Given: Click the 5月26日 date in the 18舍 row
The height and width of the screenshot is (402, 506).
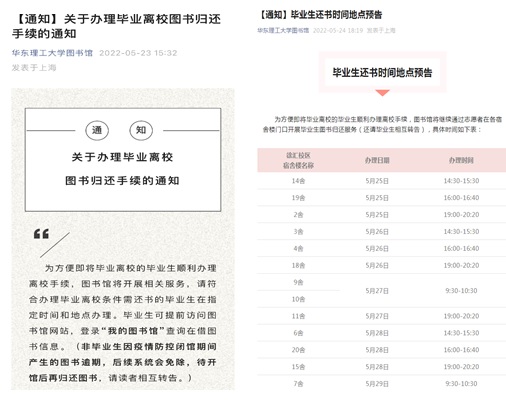Looking at the screenshot, I should pos(377,265).
